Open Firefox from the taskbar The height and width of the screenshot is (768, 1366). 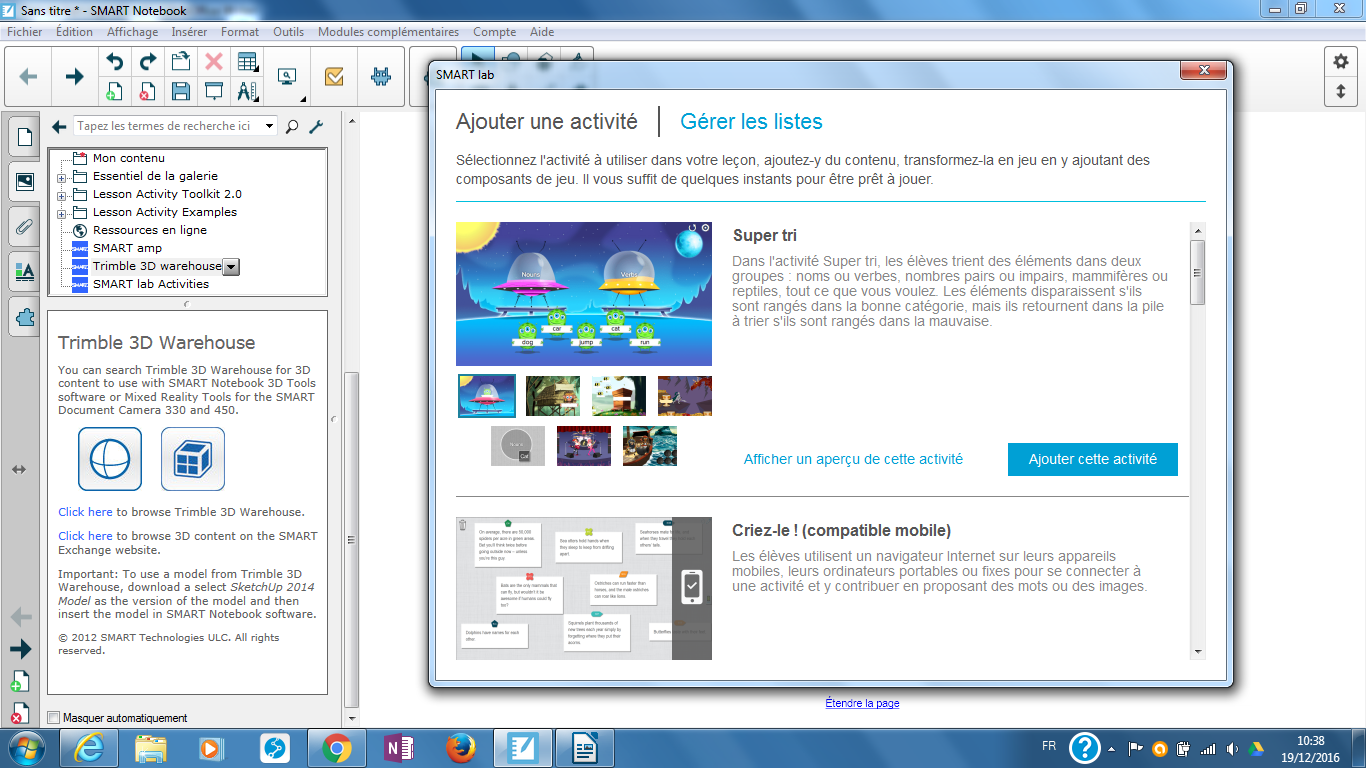click(x=460, y=747)
